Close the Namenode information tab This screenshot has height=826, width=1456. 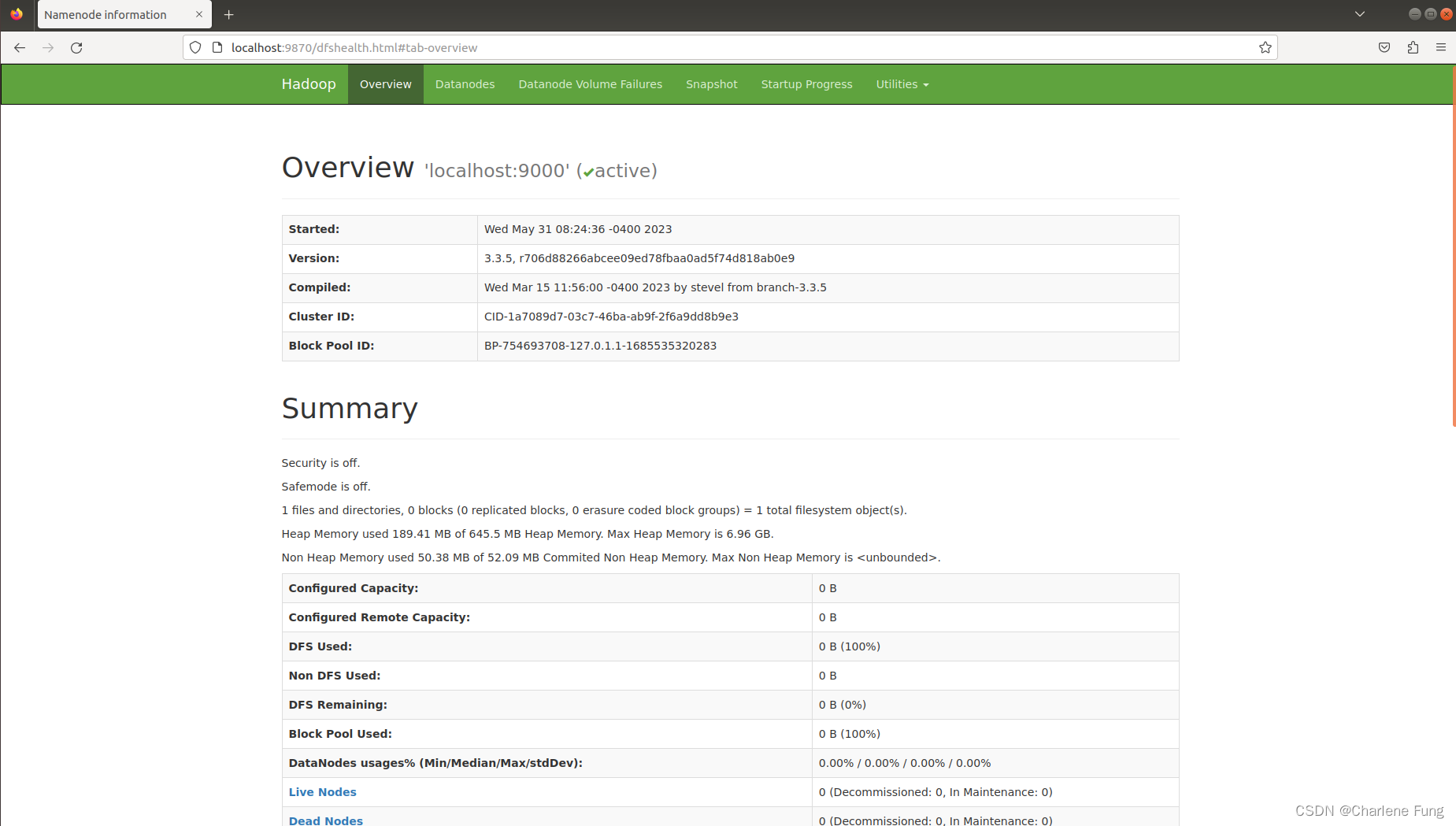click(199, 14)
